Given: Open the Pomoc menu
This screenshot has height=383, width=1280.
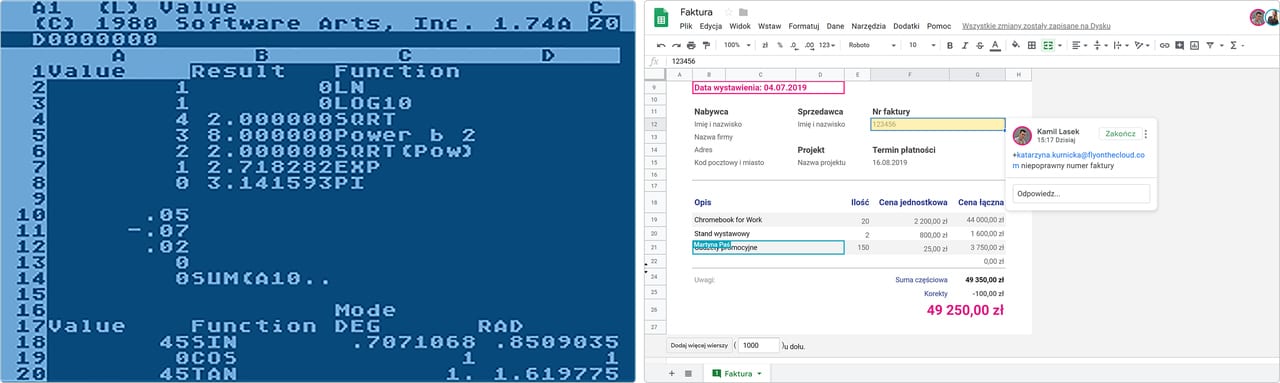Looking at the screenshot, I should coord(939,27).
